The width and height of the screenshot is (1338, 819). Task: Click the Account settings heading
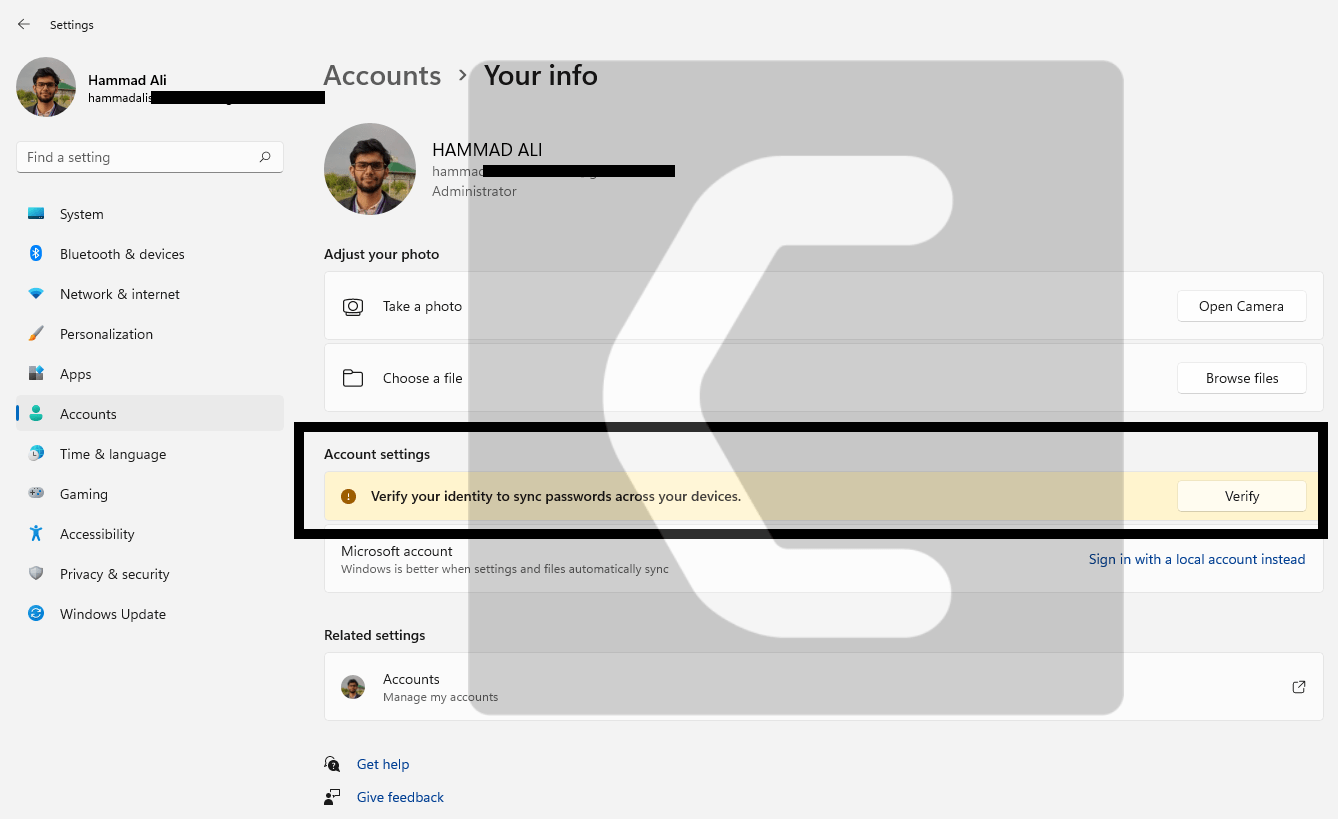point(377,454)
